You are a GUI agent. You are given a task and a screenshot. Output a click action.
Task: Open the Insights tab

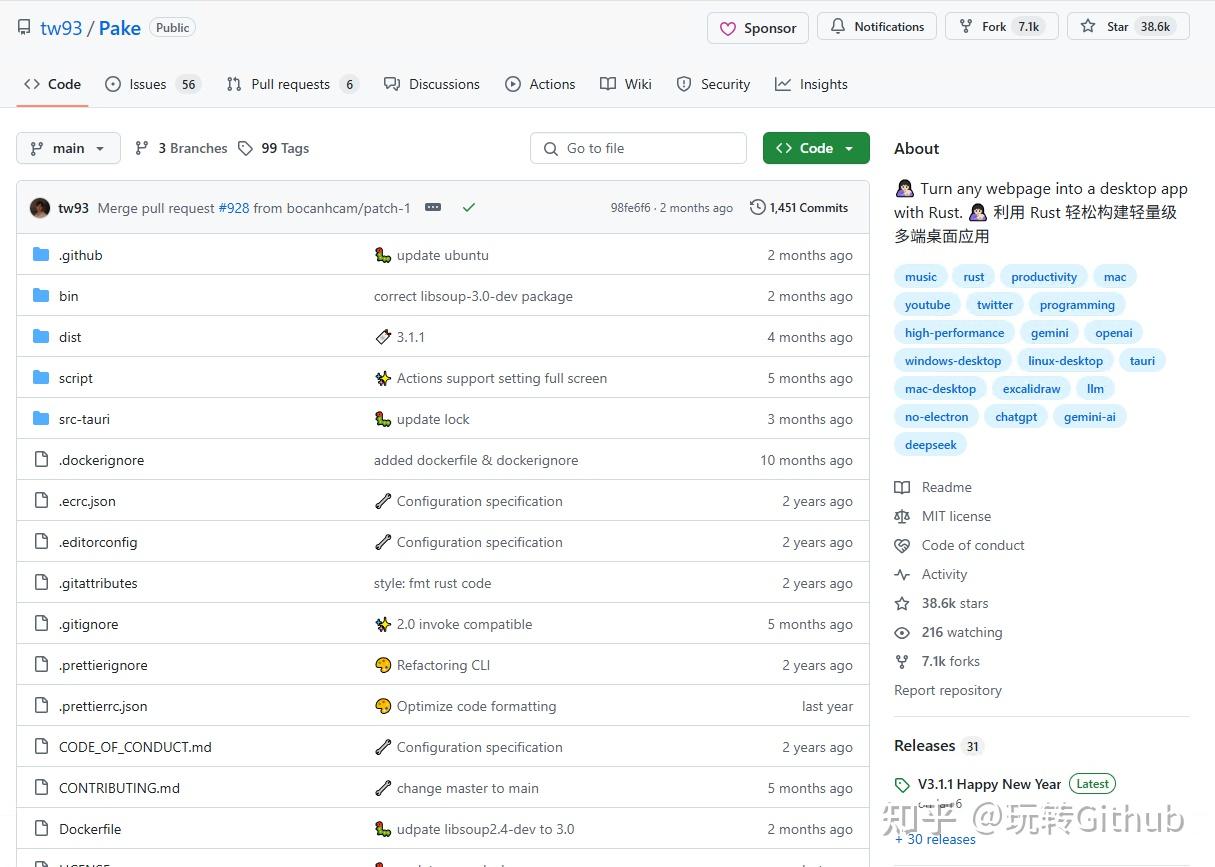[x=811, y=84]
